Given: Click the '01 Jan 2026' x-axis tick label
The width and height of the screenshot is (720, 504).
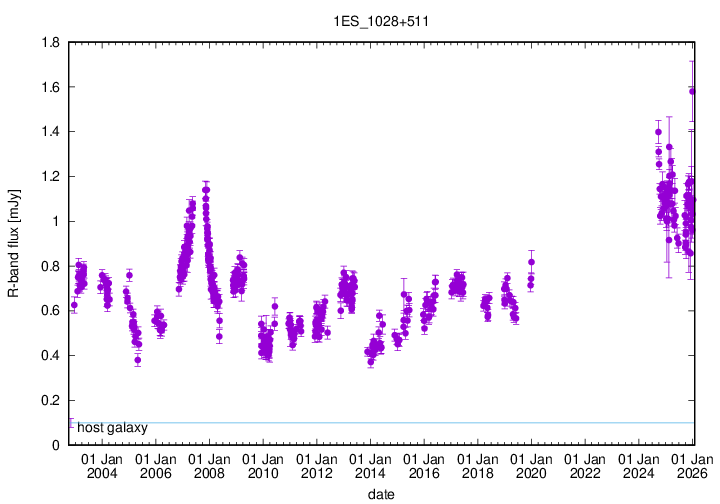Looking at the screenshot, I should click(x=694, y=466).
